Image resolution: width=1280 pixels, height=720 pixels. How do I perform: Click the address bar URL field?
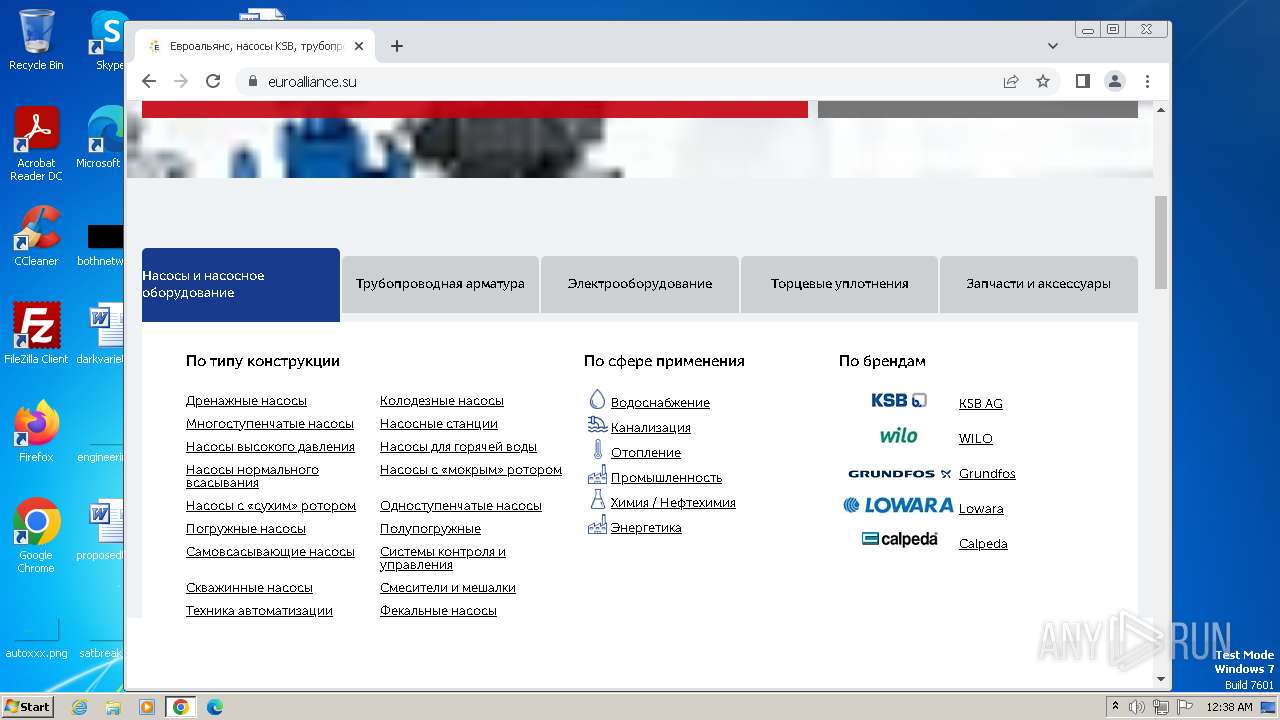[x=625, y=81]
